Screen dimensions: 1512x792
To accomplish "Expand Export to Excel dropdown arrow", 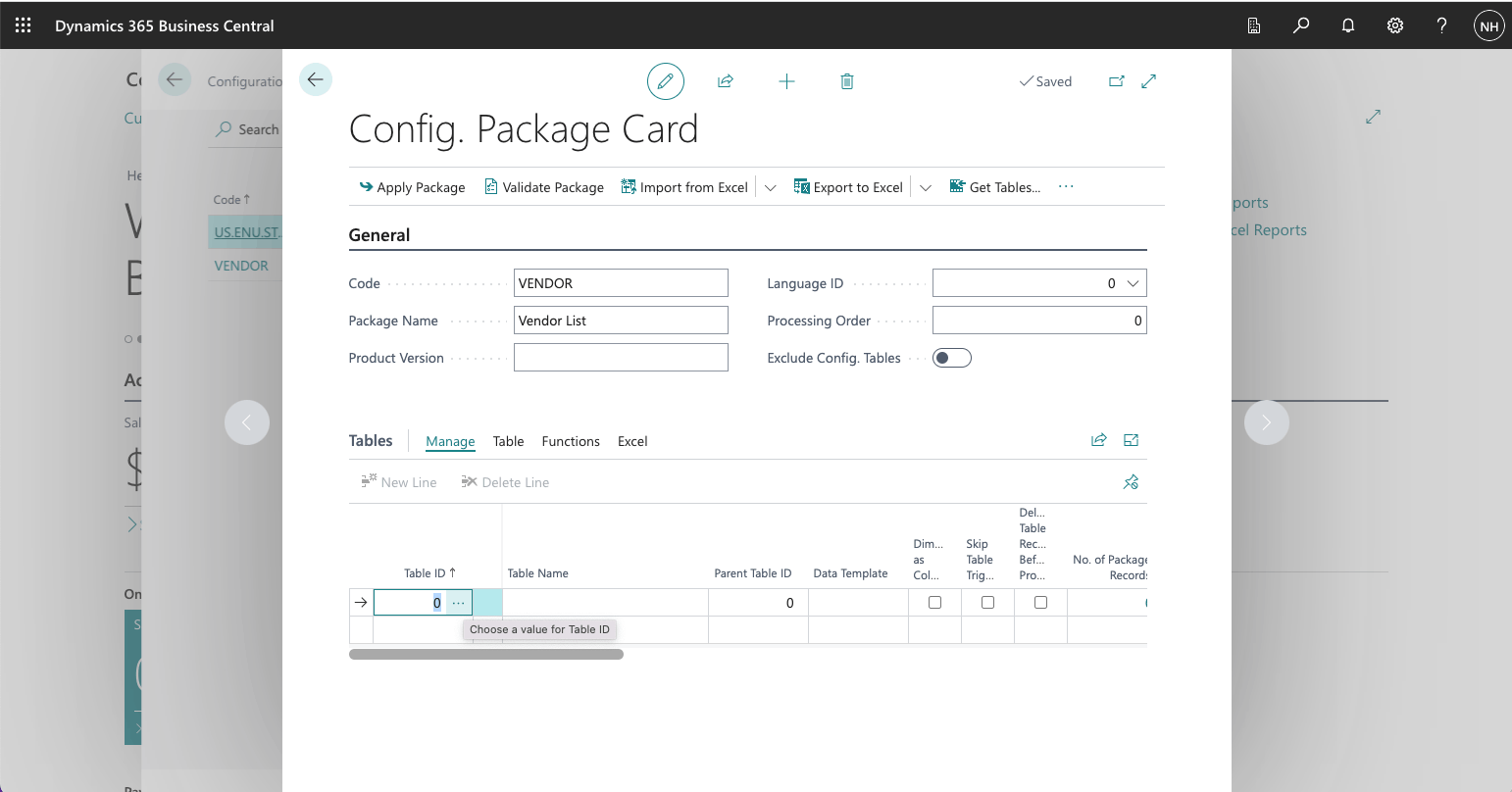I will (x=926, y=187).
